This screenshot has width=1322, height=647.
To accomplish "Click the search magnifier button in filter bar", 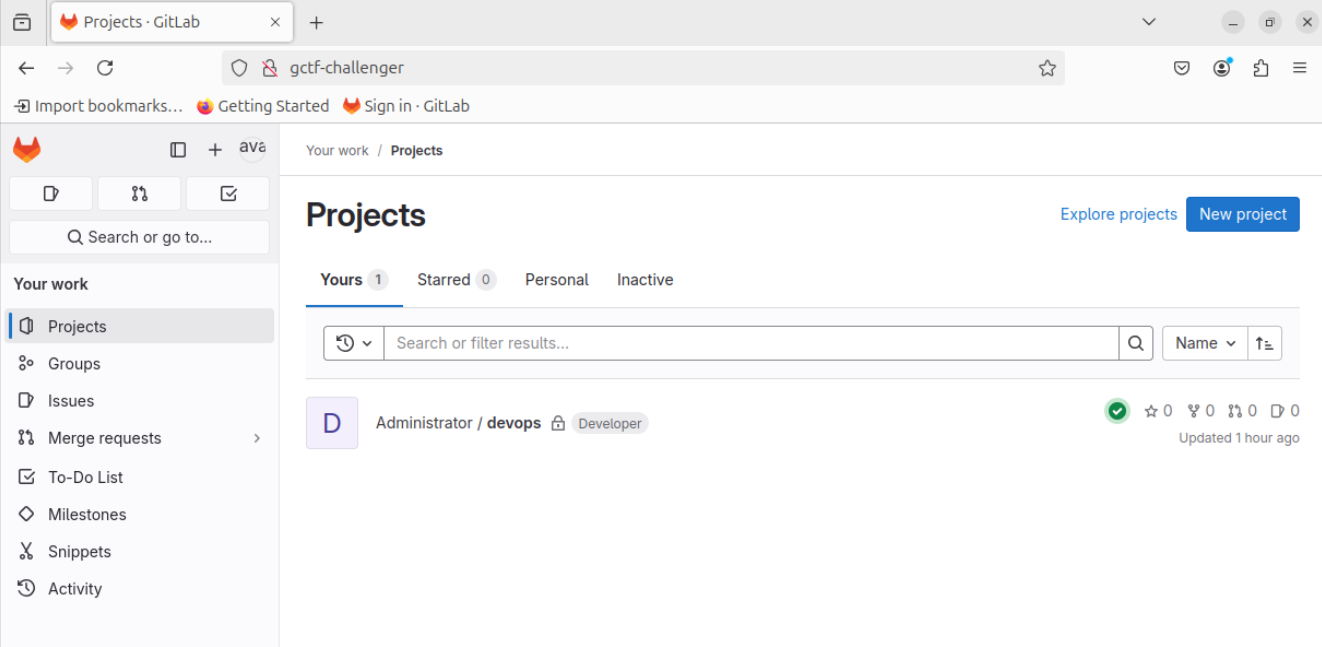I will pyautogui.click(x=1136, y=343).
